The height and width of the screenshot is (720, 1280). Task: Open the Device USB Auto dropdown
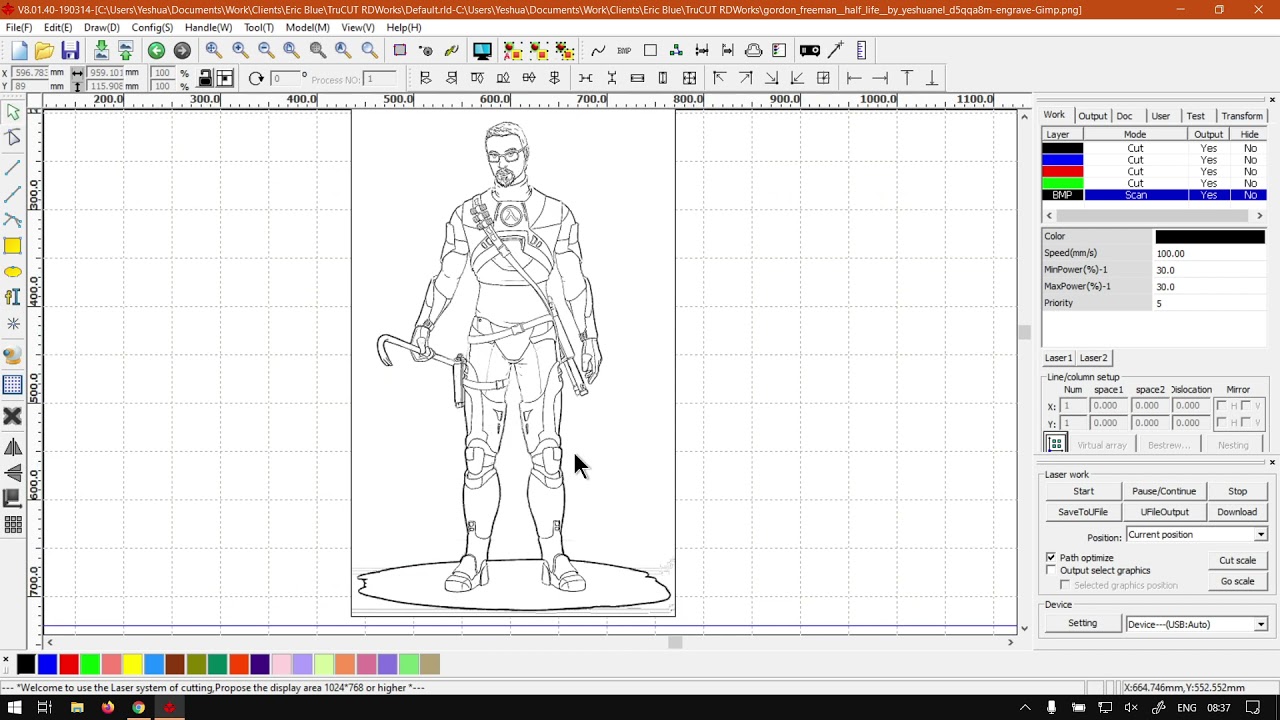(x=1197, y=624)
